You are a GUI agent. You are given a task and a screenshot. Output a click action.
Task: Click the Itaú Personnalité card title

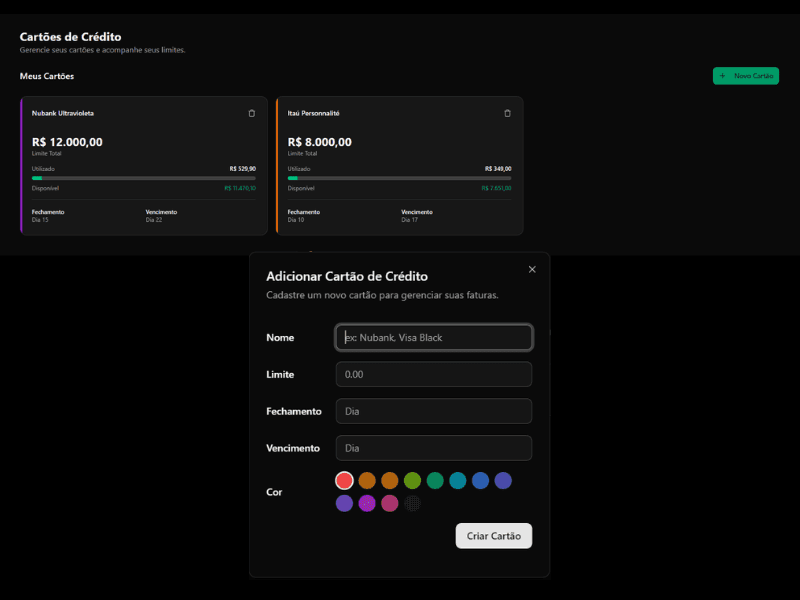click(314, 113)
